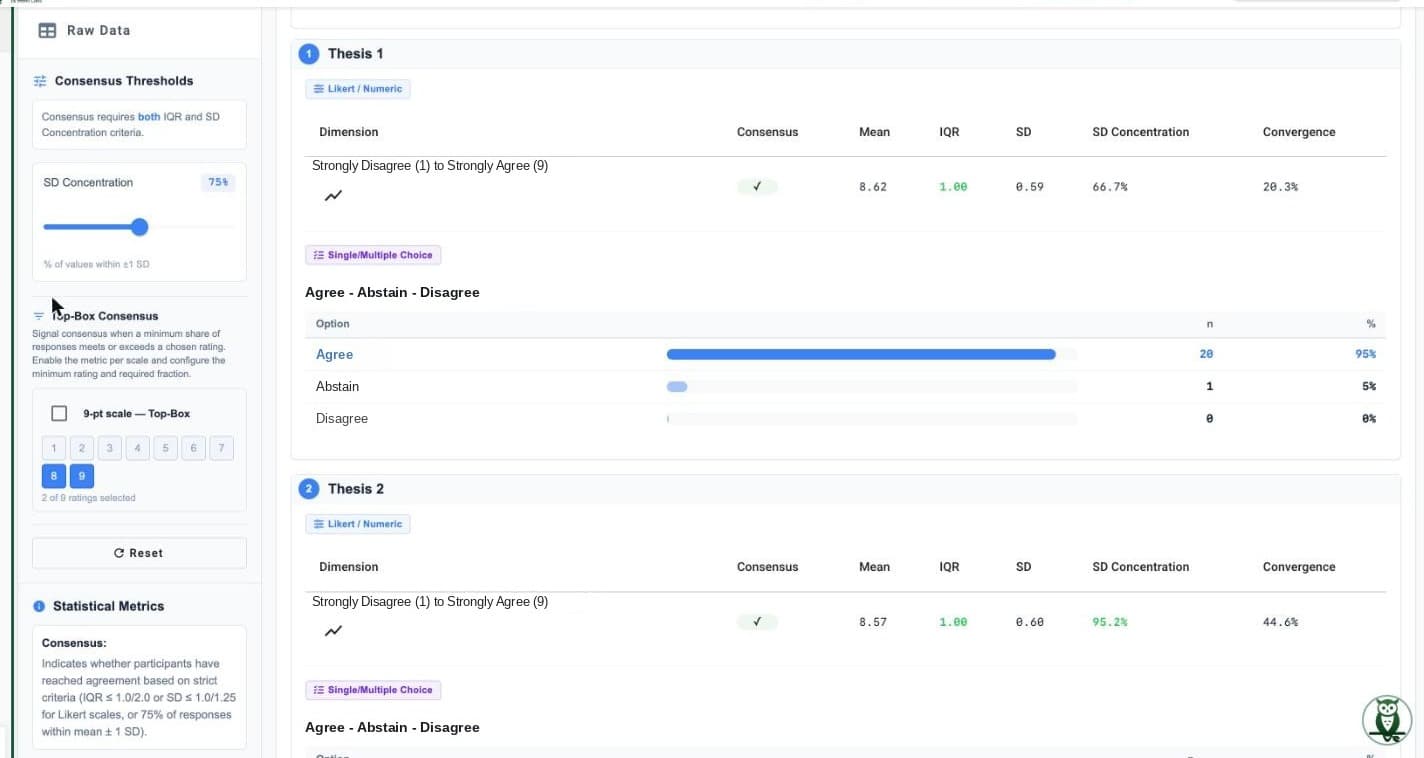
Task: Click the Convergence value 20.3%
Action: pyautogui.click(x=1281, y=187)
